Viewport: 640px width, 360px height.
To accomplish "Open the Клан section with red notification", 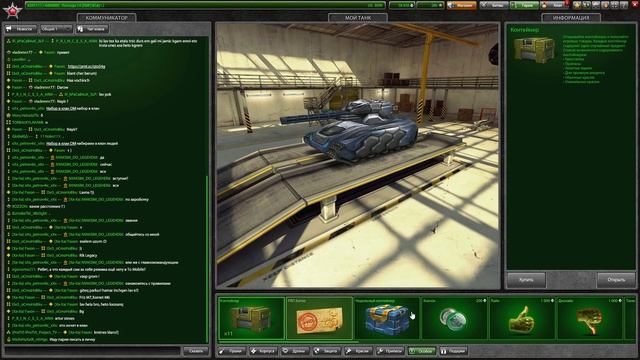I will coord(555,5).
